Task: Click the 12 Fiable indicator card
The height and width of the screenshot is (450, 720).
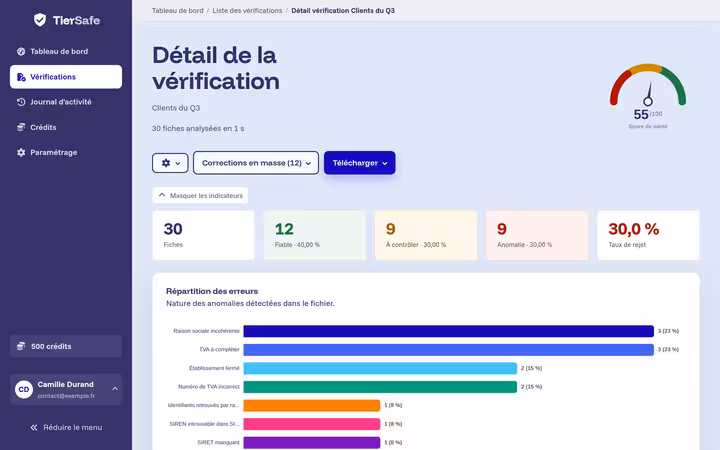Action: 315,236
